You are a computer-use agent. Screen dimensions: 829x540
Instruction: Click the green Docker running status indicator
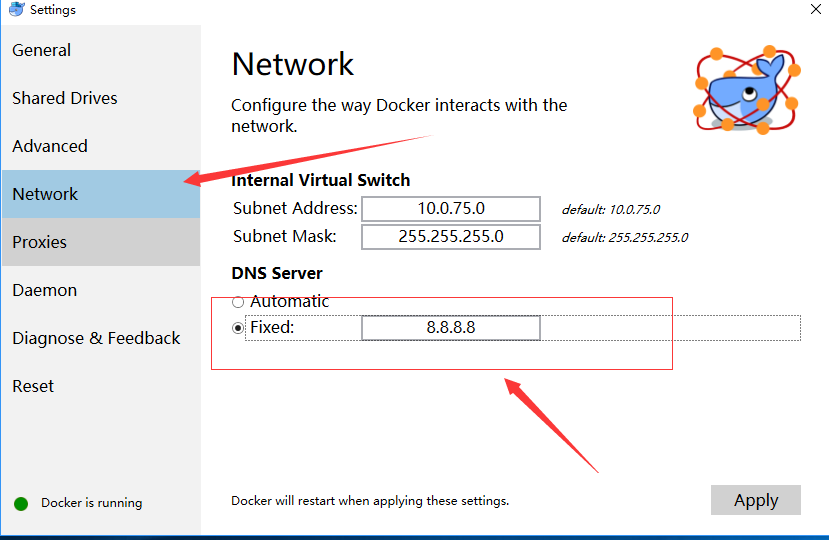pyautogui.click(x=21, y=504)
